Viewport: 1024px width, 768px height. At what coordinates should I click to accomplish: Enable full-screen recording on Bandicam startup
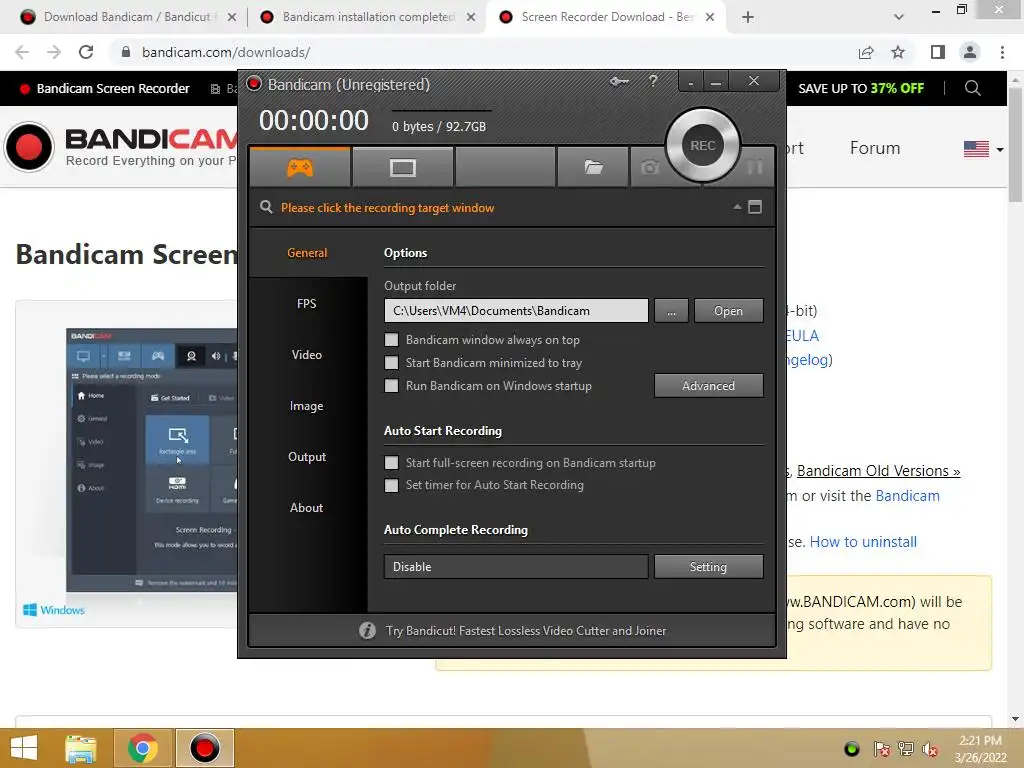coord(391,462)
